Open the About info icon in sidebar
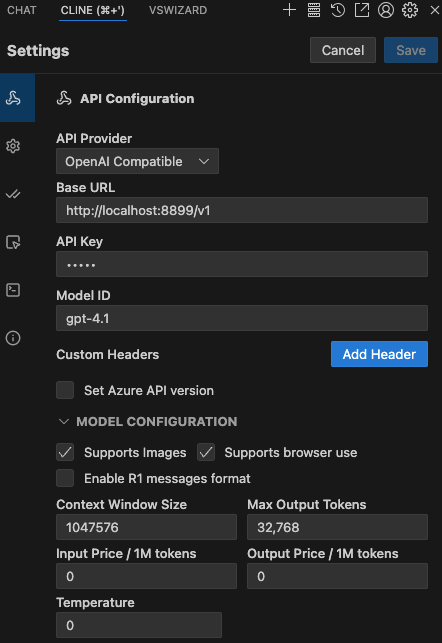This screenshot has width=442, height=643. [13, 338]
